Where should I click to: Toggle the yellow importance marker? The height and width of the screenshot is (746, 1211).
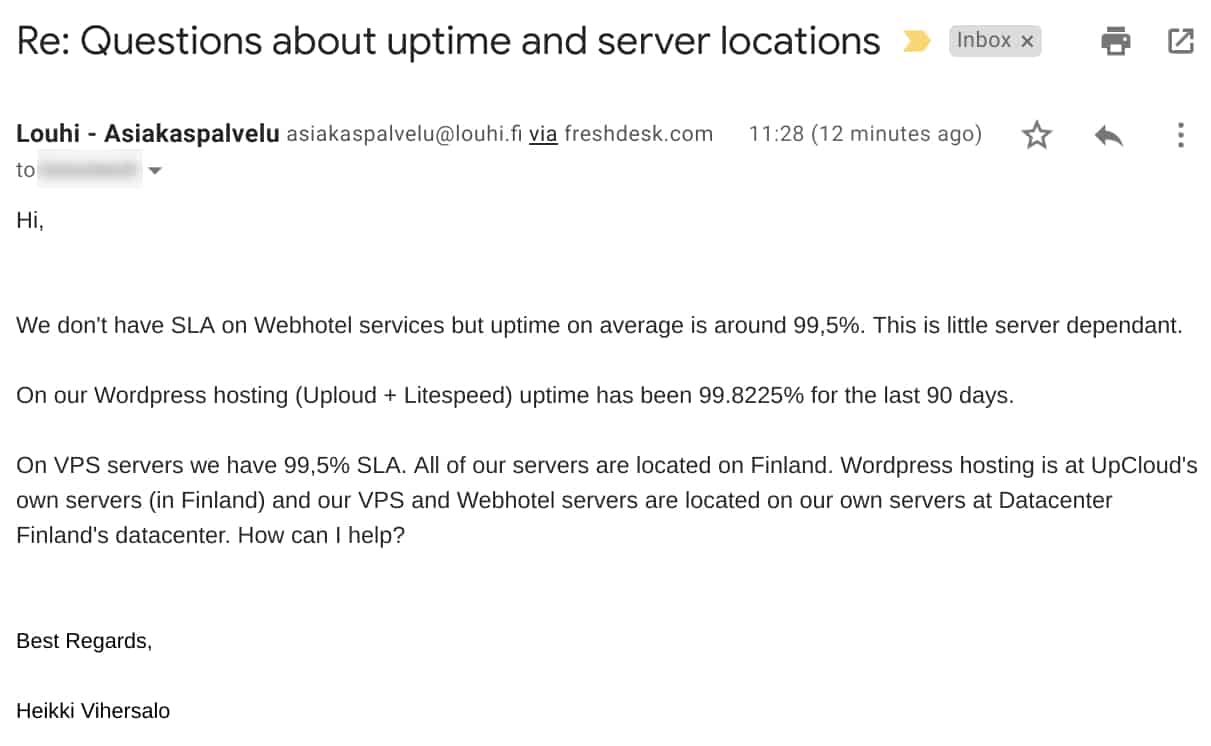916,41
